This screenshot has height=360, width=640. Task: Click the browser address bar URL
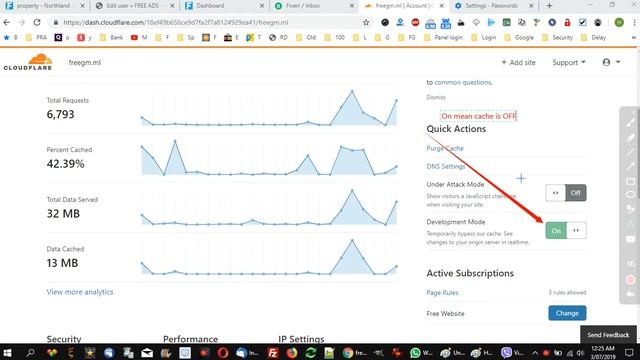[176, 22]
